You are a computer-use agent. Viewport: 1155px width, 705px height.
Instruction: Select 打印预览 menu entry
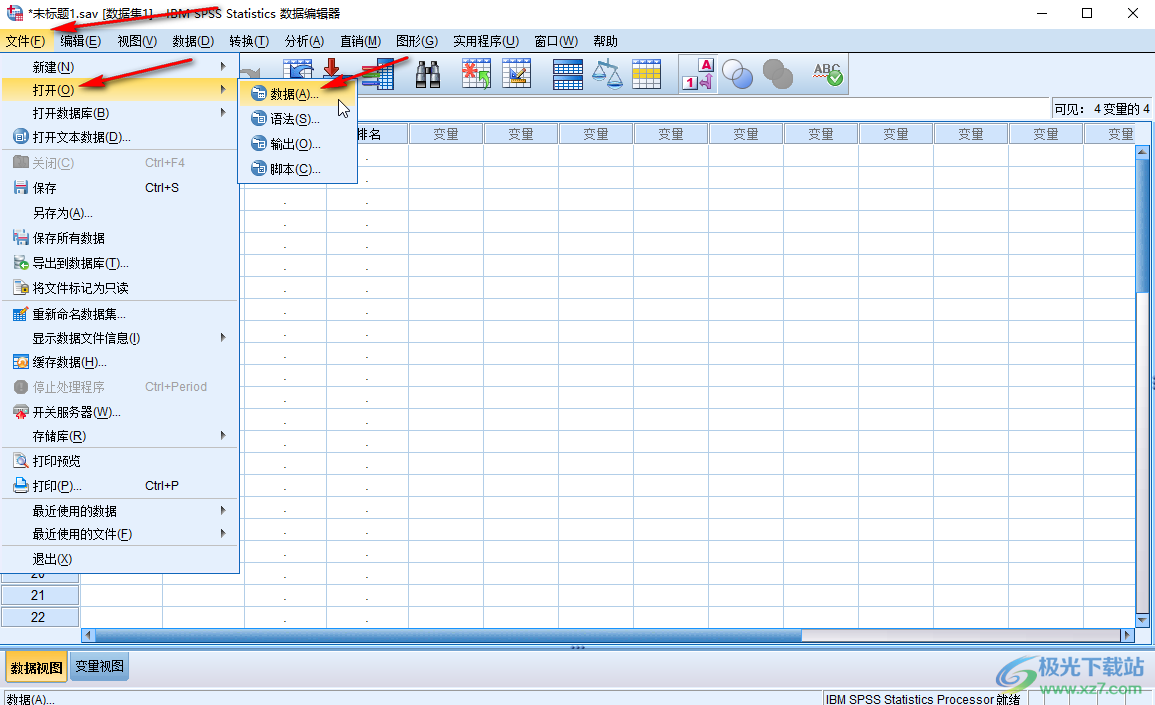pos(120,461)
